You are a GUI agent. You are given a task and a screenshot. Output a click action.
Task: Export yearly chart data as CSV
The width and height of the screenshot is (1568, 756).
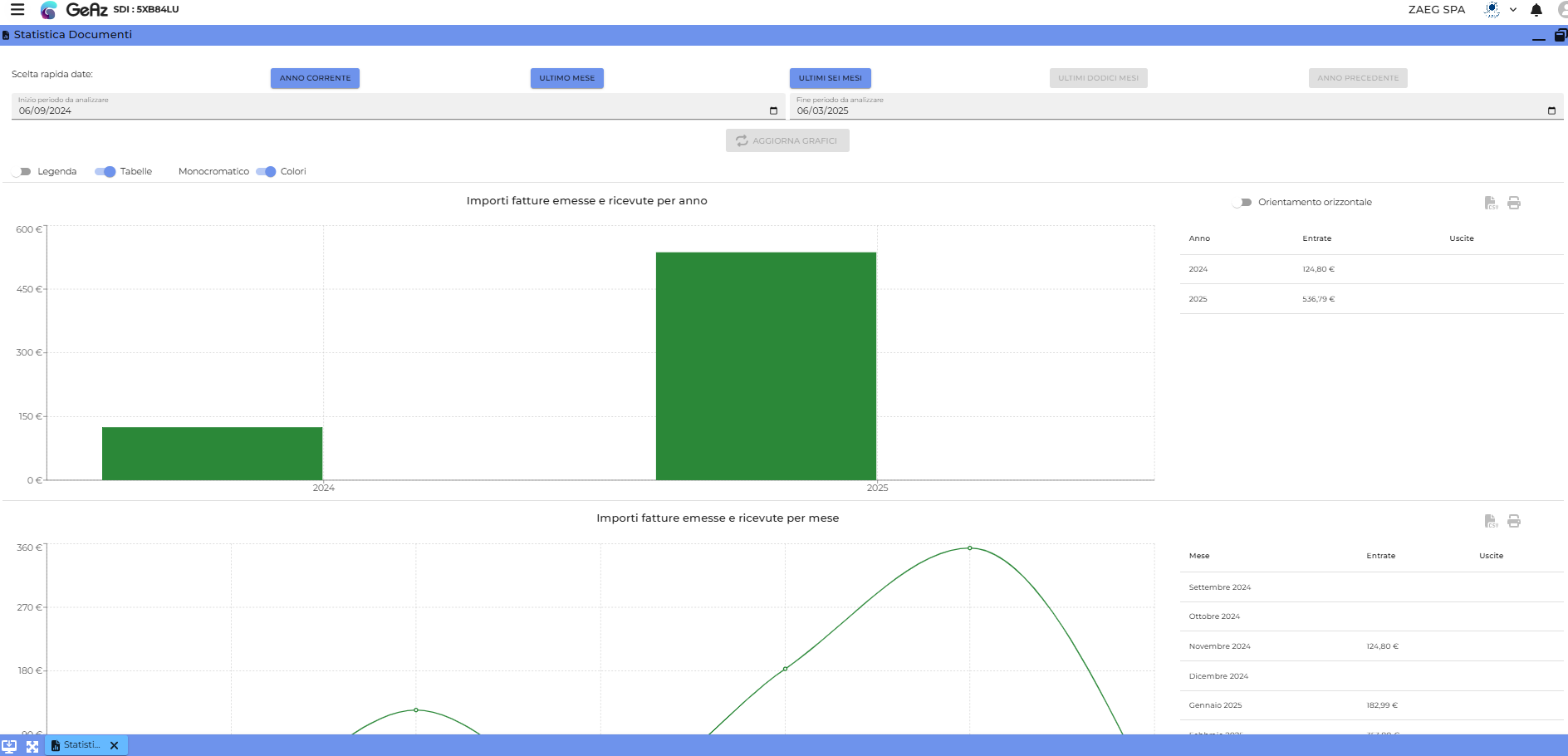pyautogui.click(x=1491, y=203)
